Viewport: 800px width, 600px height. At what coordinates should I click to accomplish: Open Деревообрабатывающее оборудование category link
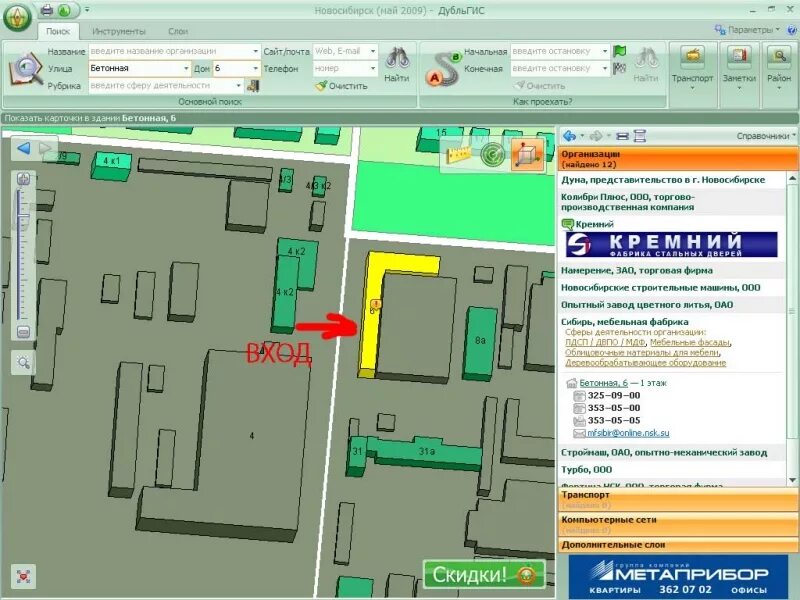645,363
